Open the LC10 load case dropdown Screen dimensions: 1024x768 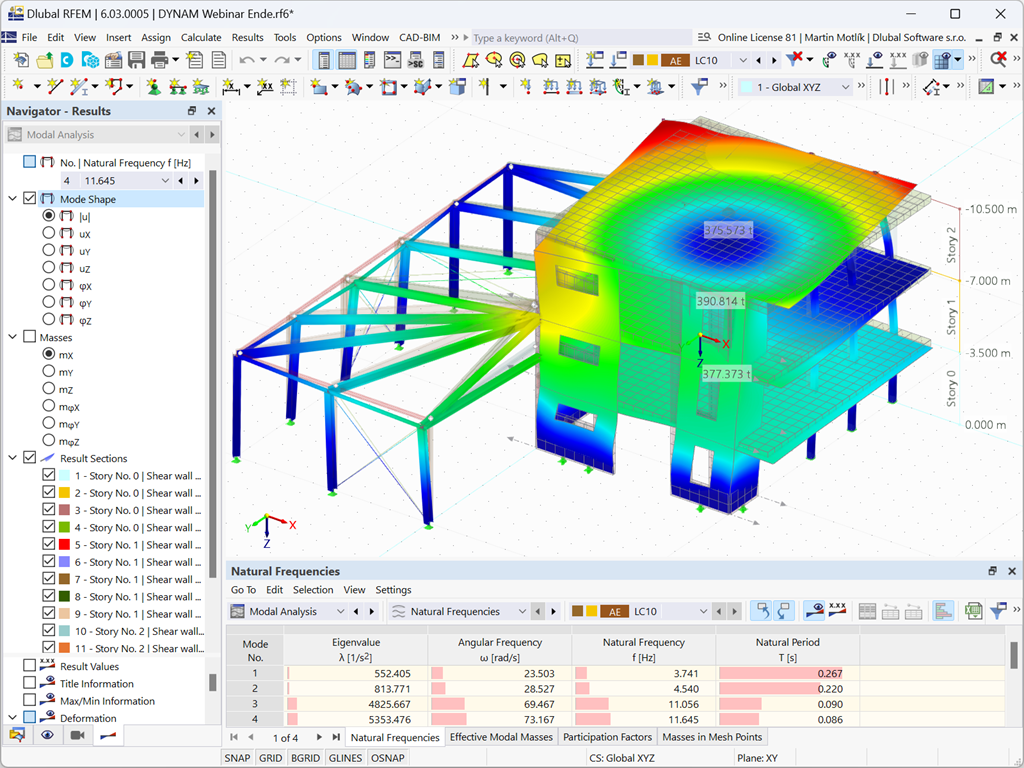tap(741, 60)
